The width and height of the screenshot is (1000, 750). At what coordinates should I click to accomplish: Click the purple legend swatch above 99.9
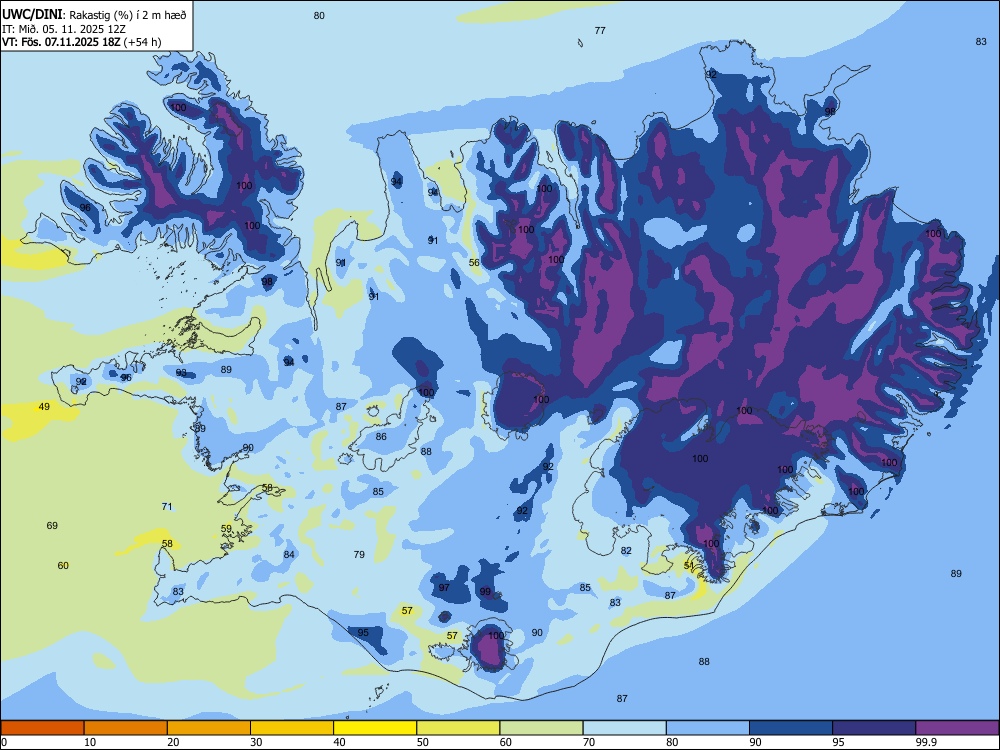point(957,728)
